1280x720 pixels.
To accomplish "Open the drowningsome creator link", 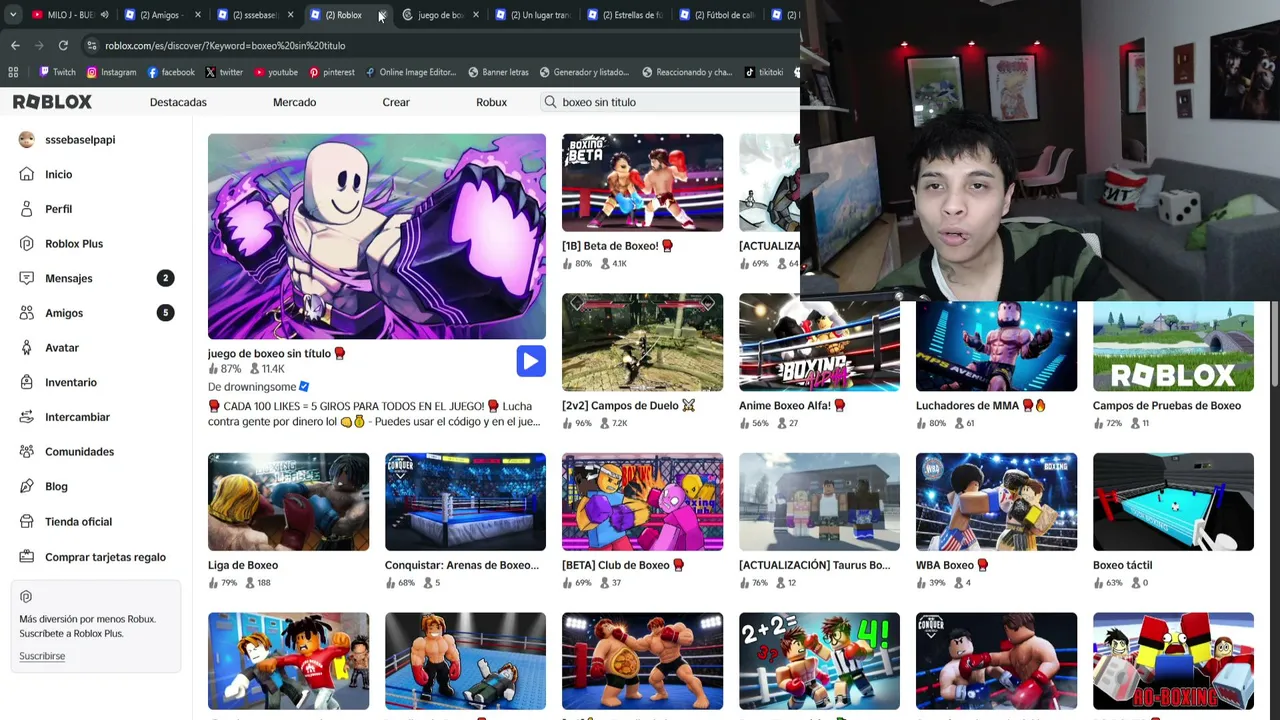I will click(x=259, y=387).
